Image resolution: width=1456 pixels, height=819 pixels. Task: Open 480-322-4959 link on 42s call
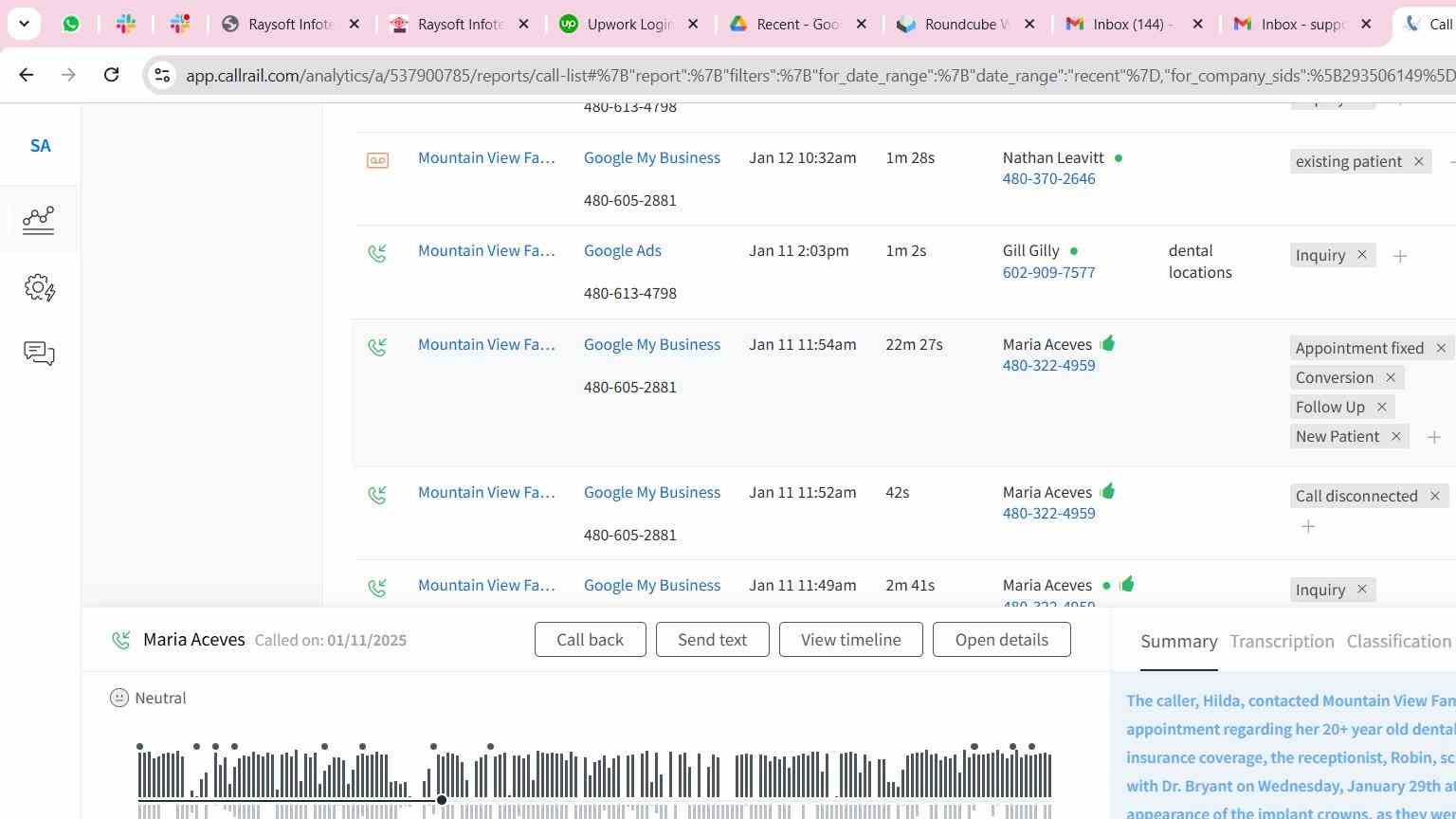pyautogui.click(x=1049, y=514)
